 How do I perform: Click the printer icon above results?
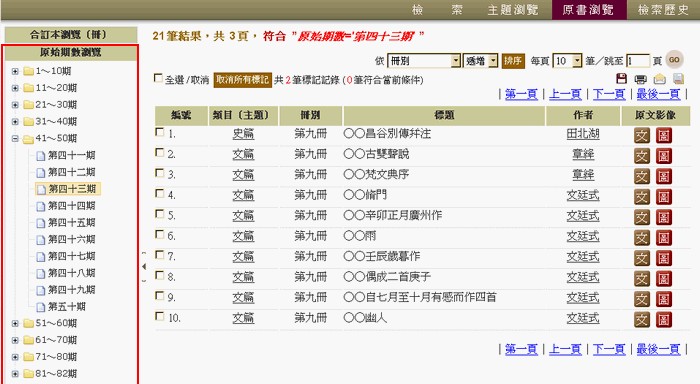pyautogui.click(x=640, y=79)
